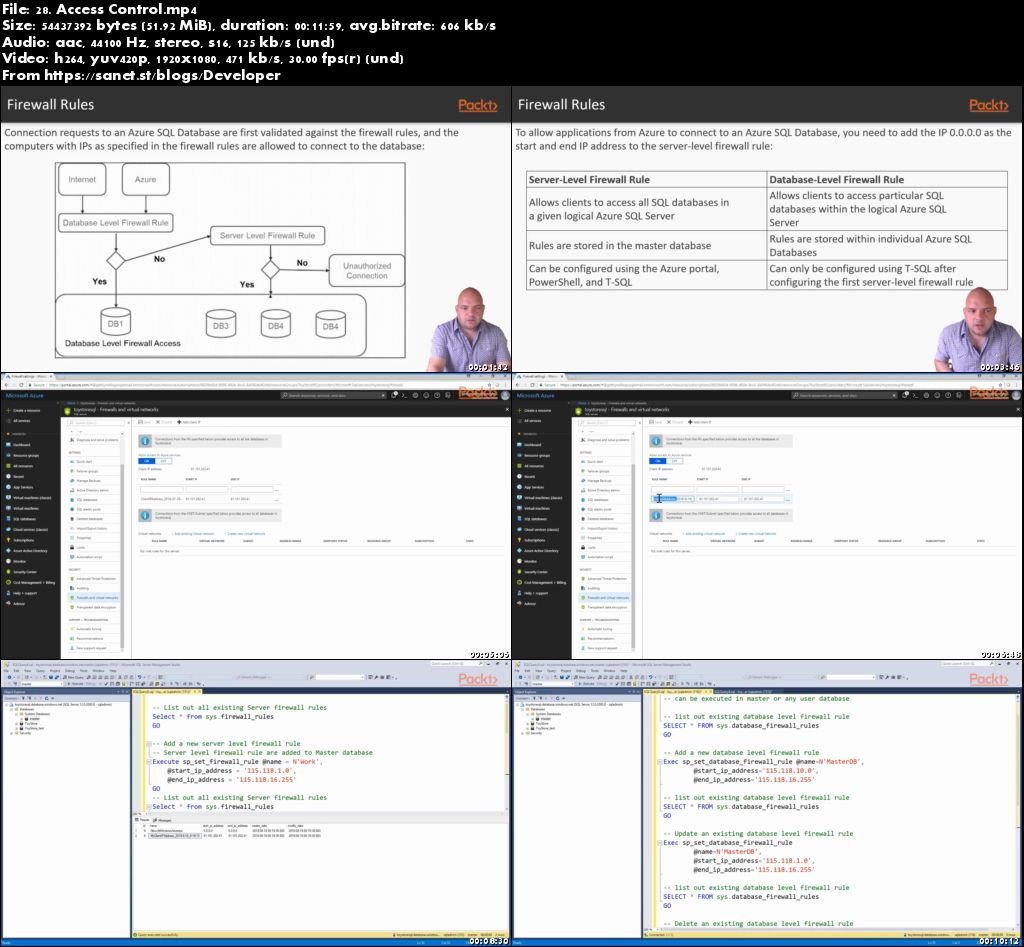Expand the ToyStore node in the 00:08:30 Object Explorer
This screenshot has height=947, width=1024.
17,724
